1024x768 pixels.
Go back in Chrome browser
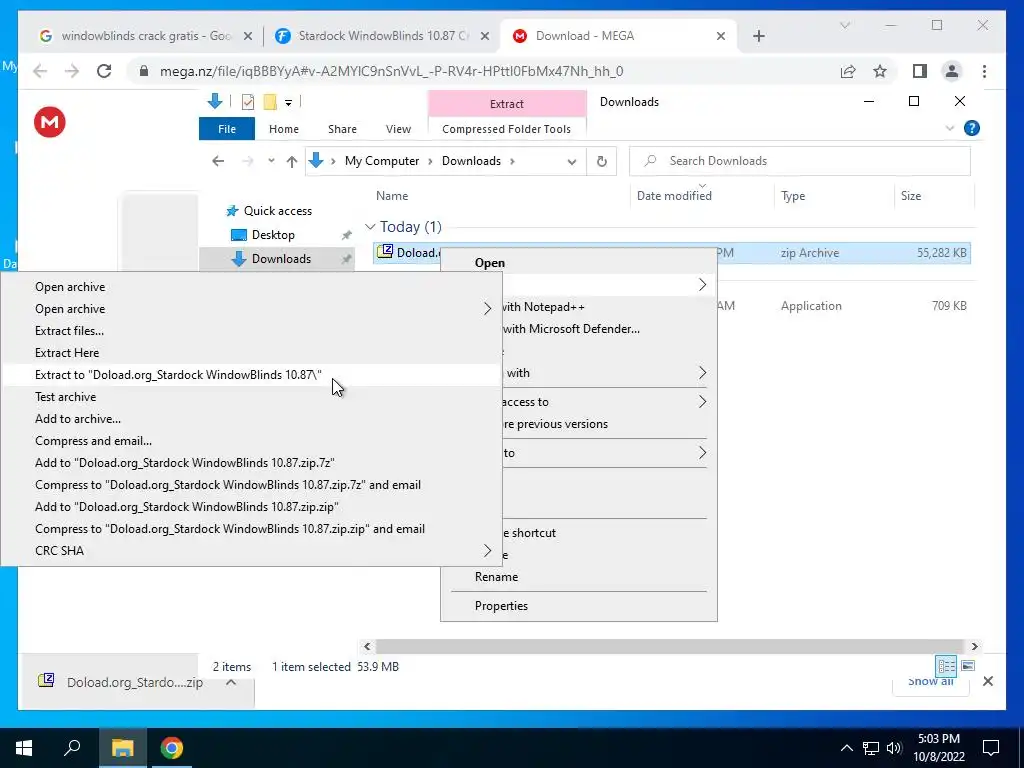[x=40, y=71]
